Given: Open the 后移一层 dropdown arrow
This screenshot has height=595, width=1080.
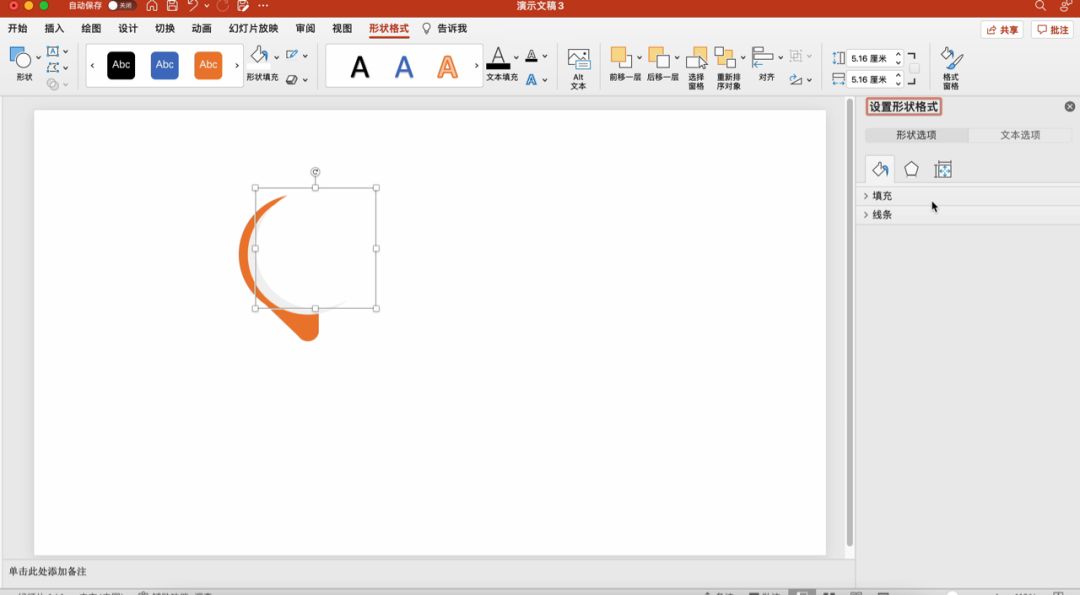Looking at the screenshot, I should (x=676, y=58).
